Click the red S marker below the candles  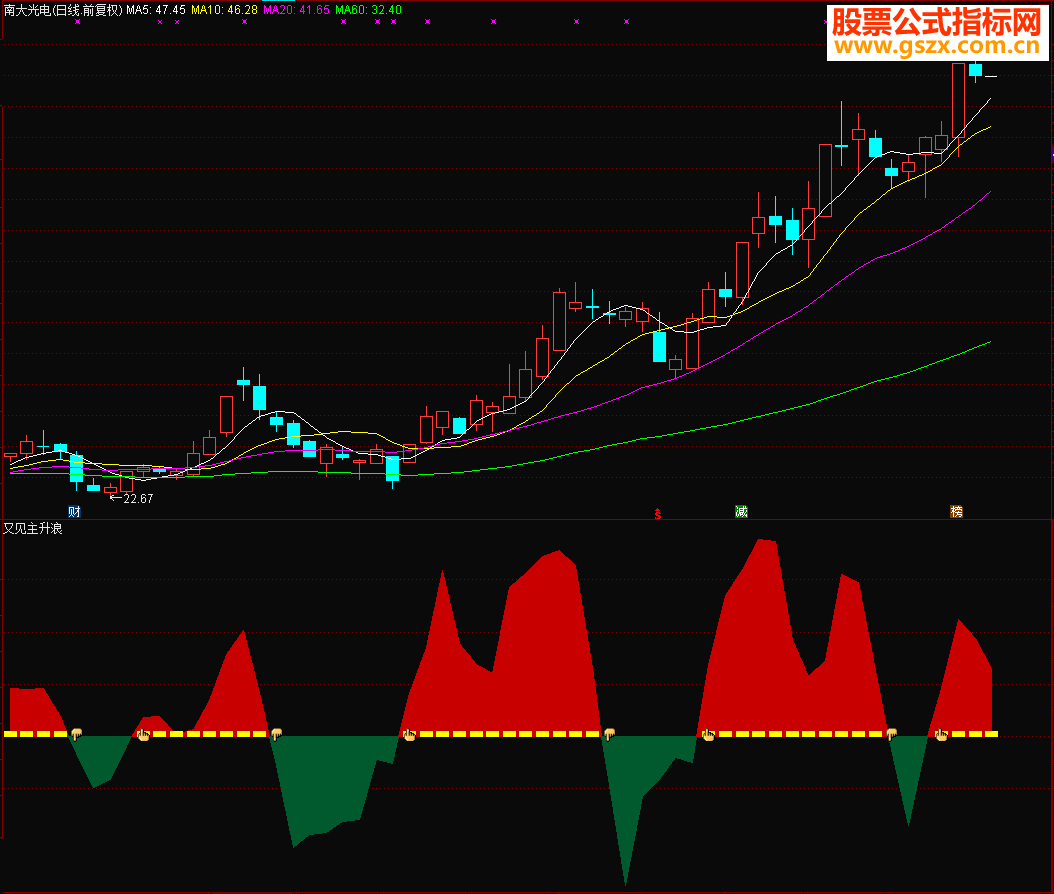[658, 514]
